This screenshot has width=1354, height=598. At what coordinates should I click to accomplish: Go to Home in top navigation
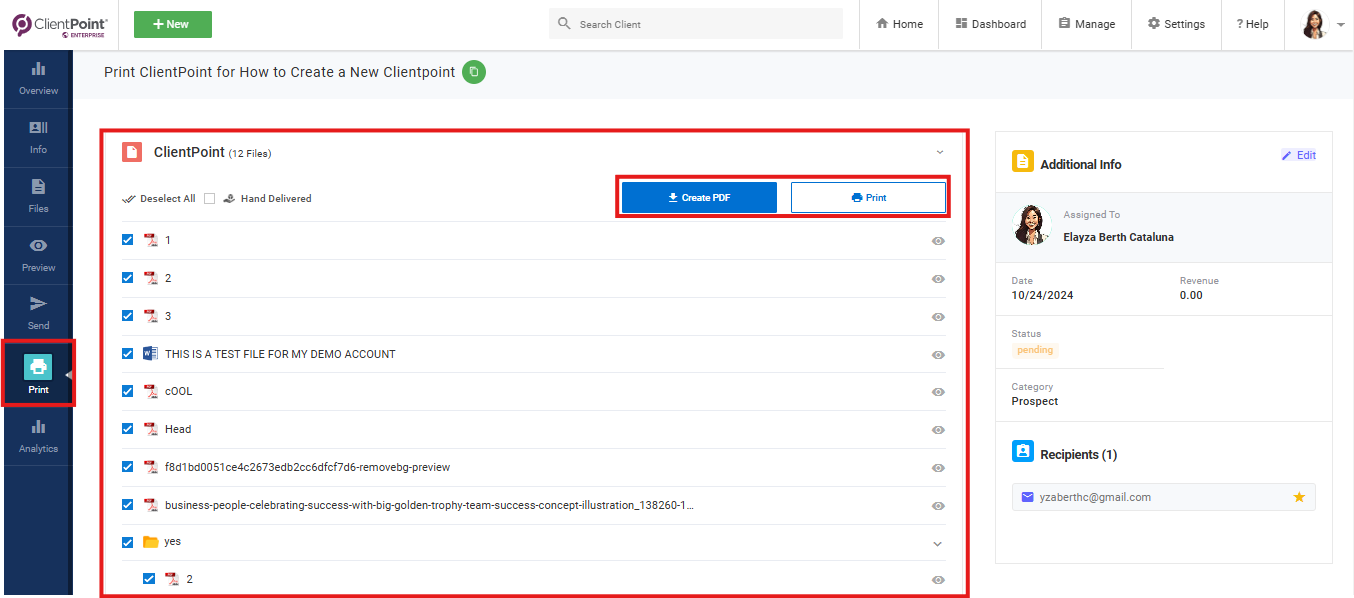pos(899,24)
